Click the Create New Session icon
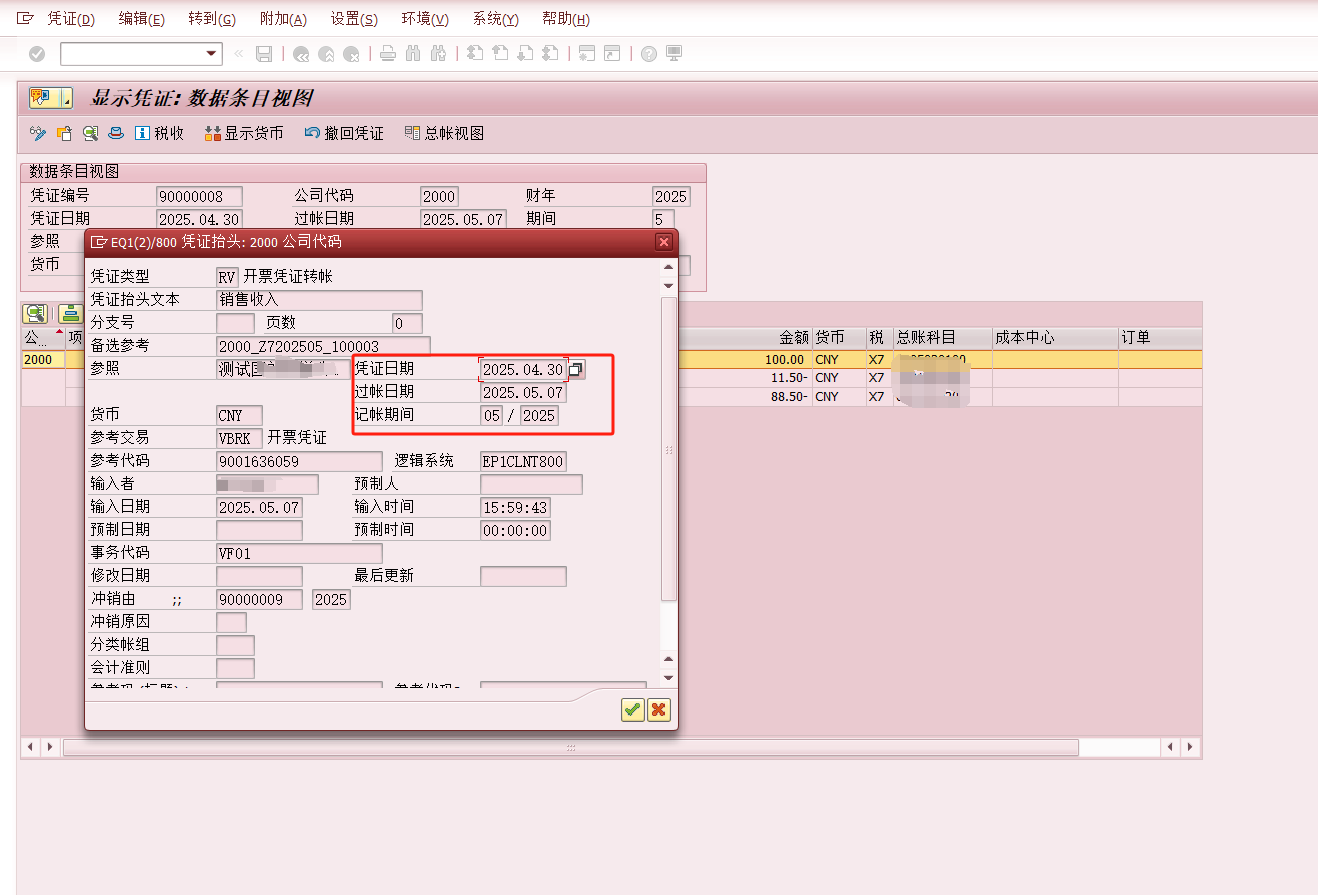 (587, 54)
